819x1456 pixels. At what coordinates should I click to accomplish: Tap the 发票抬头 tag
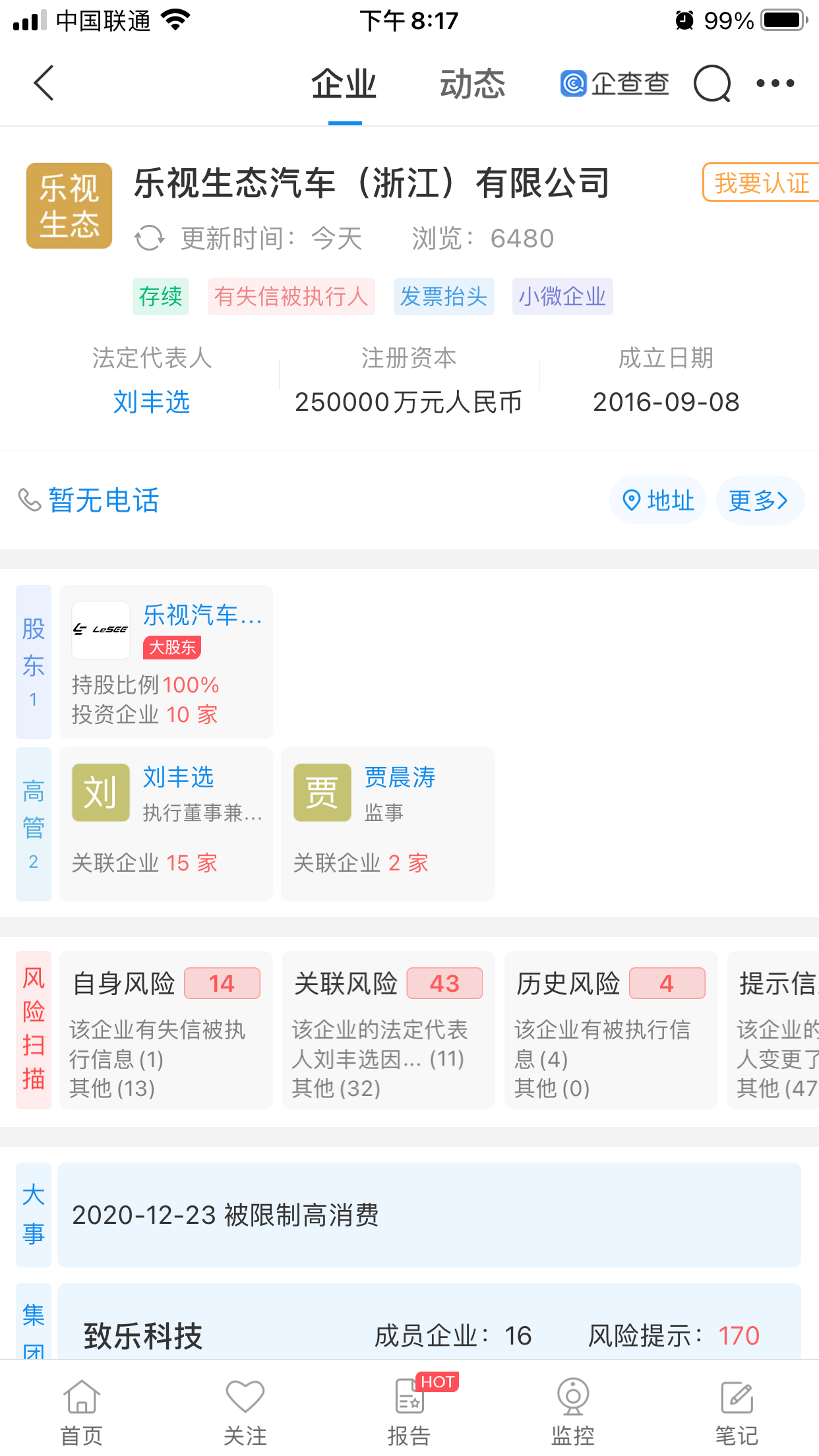point(444,296)
